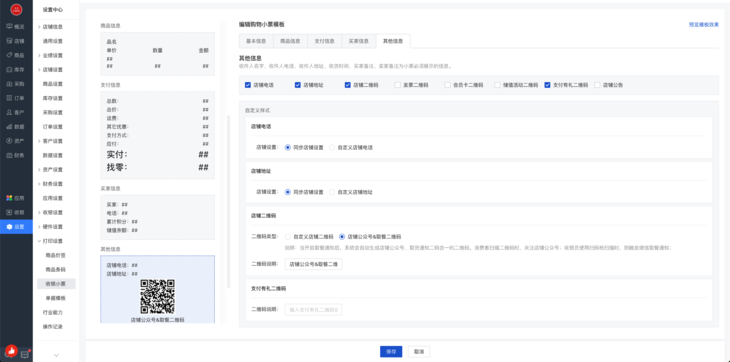Screen dimensions: 730x362
Task: Click the QR code in receipt preview
Action: tap(157, 296)
